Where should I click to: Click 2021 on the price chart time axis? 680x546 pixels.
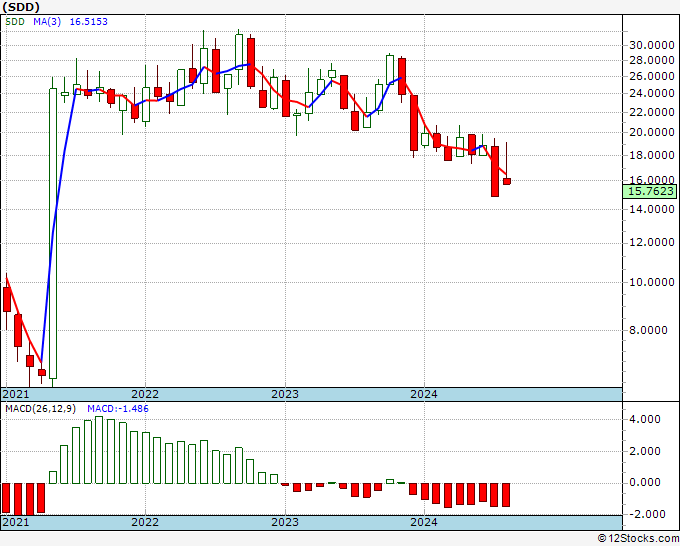tap(16, 394)
